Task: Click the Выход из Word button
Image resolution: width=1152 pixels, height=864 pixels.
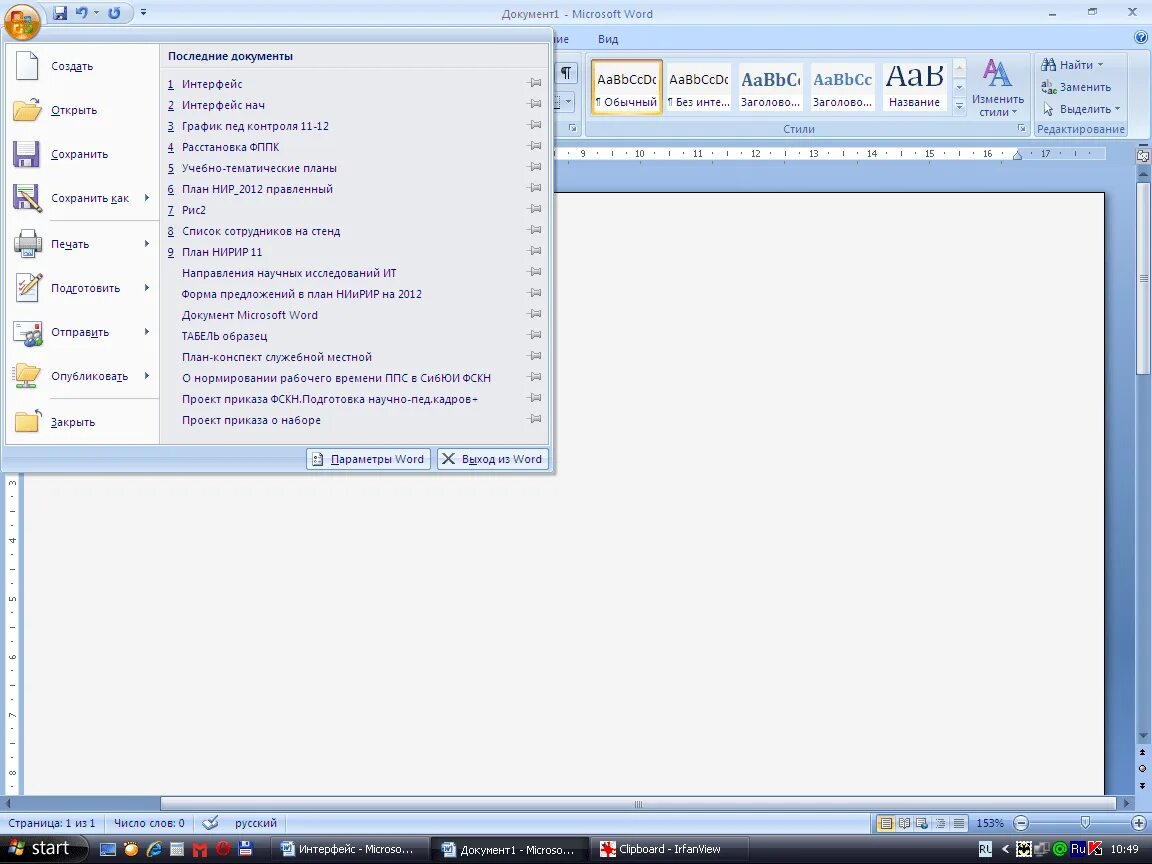Action: click(492, 459)
